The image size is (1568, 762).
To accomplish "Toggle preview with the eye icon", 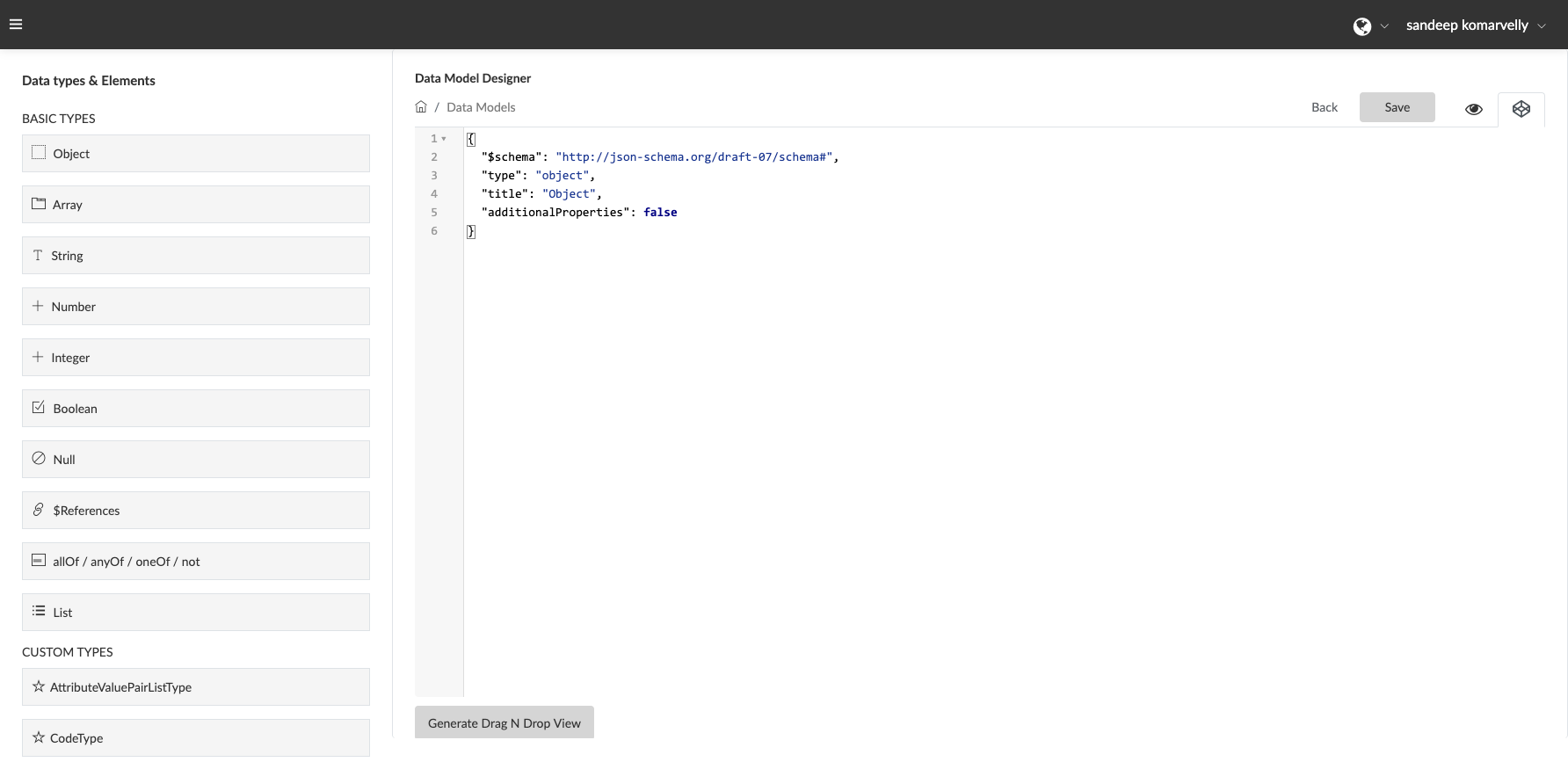I will click(x=1473, y=109).
